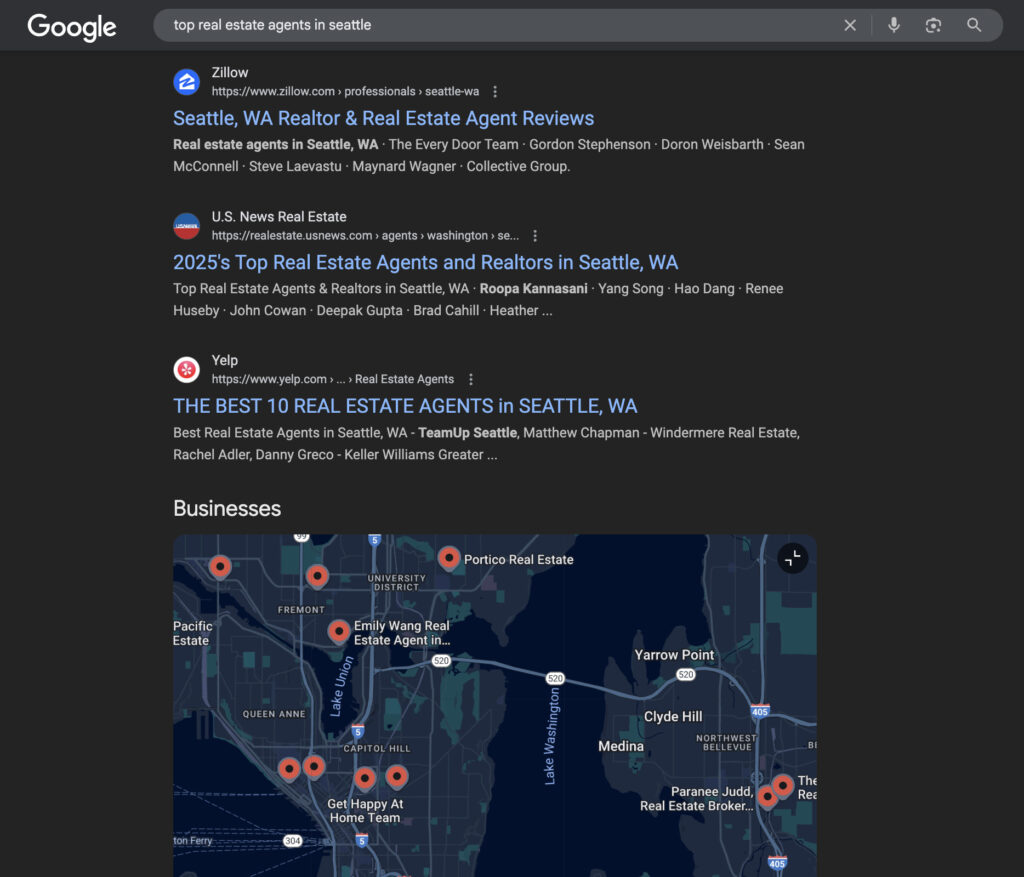Clear the search query with X icon
Viewport: 1024px width, 877px height.
pos(850,25)
